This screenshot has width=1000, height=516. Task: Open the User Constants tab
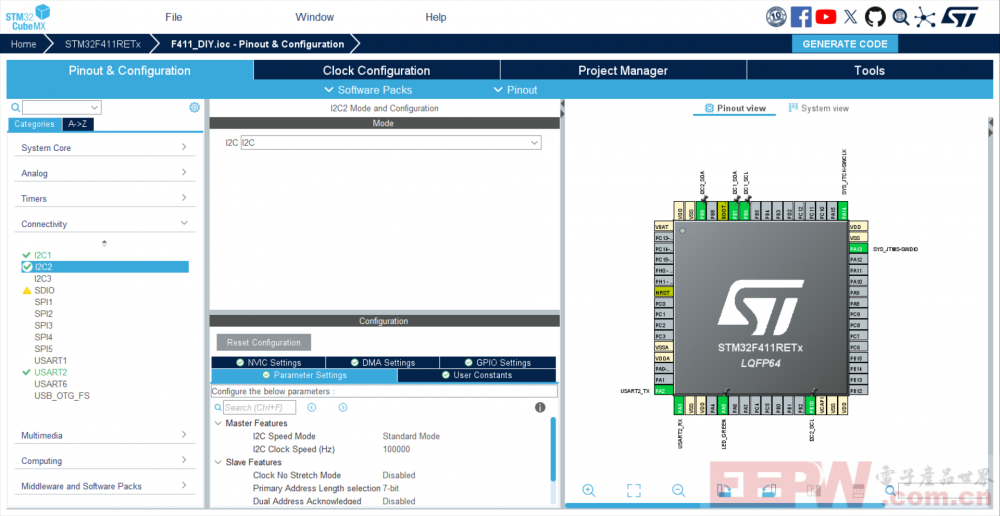477,375
